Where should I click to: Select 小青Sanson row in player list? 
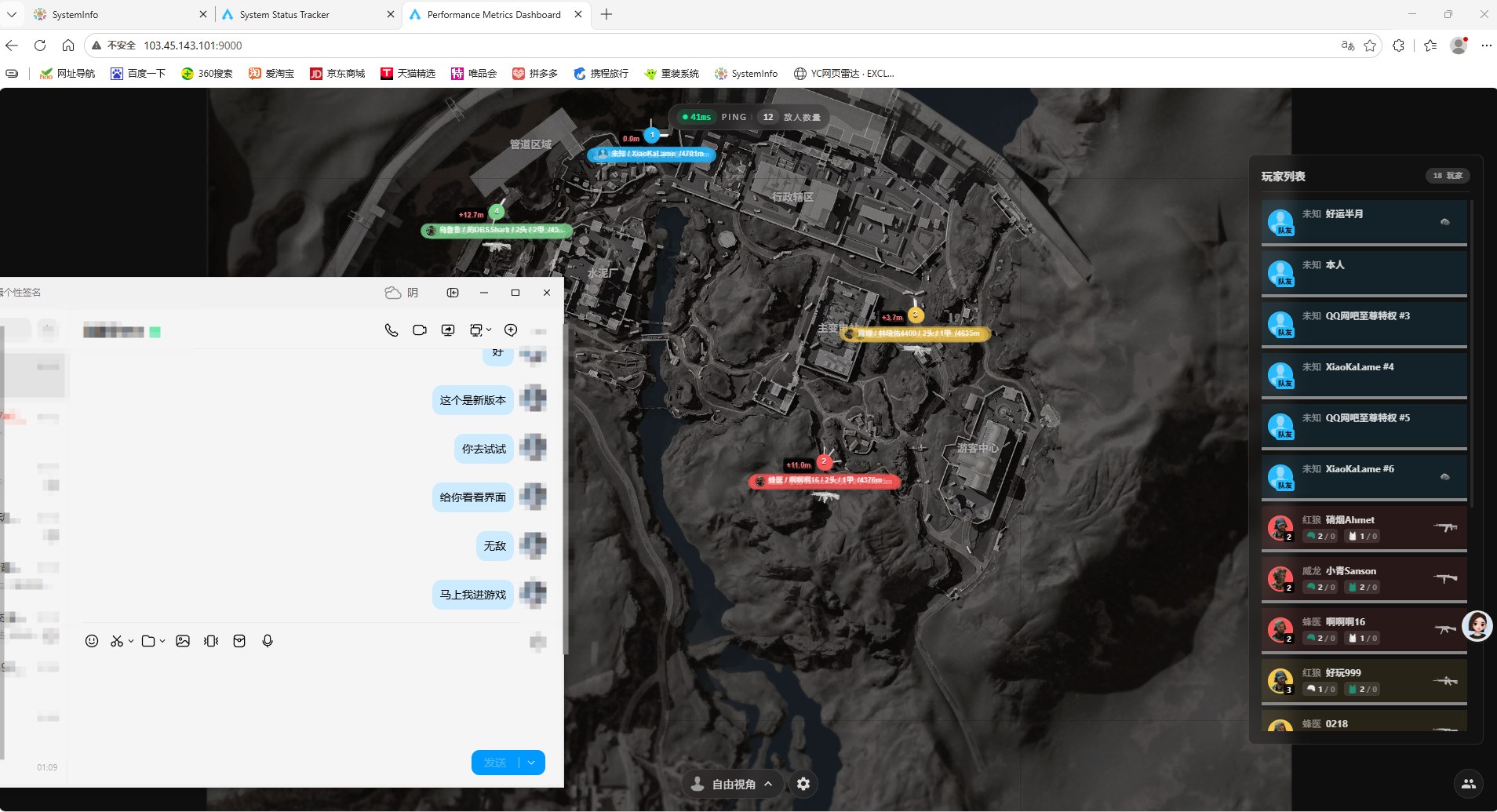click(x=1364, y=579)
